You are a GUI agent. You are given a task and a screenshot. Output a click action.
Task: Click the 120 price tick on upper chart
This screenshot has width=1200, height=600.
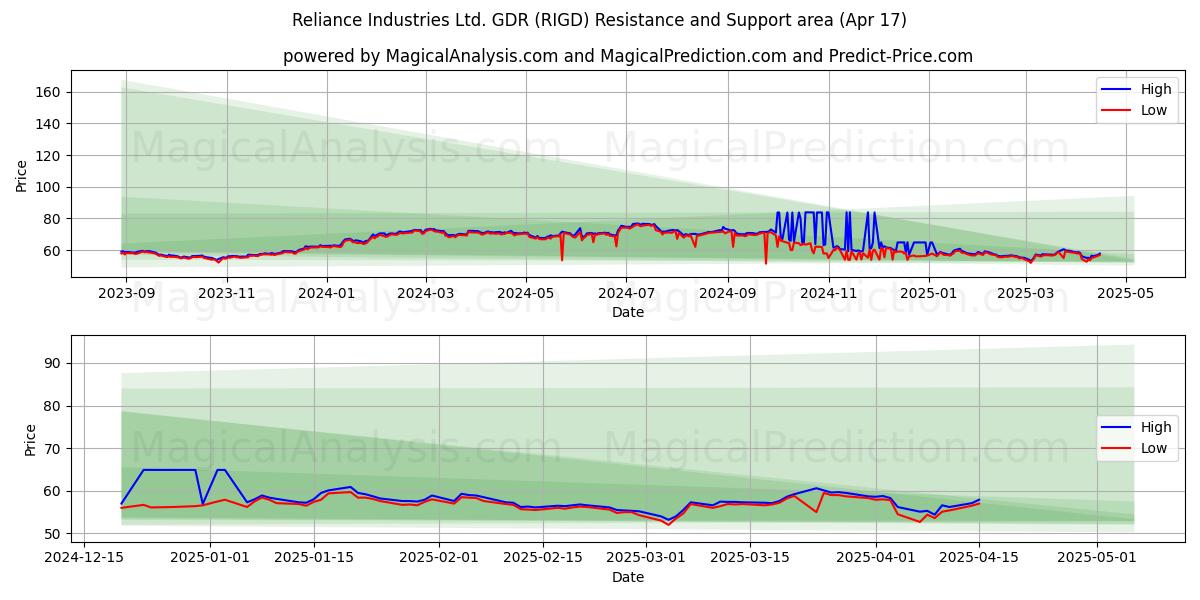49,156
